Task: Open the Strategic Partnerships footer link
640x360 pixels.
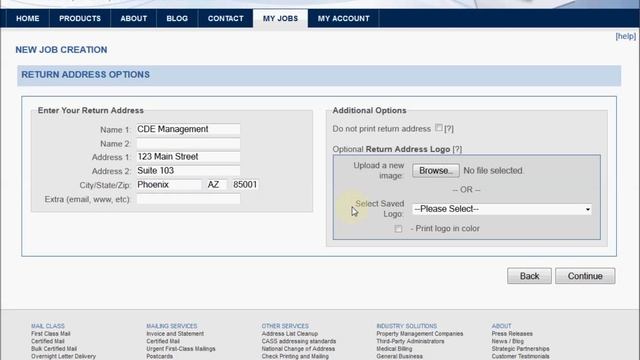Action: 520,349
